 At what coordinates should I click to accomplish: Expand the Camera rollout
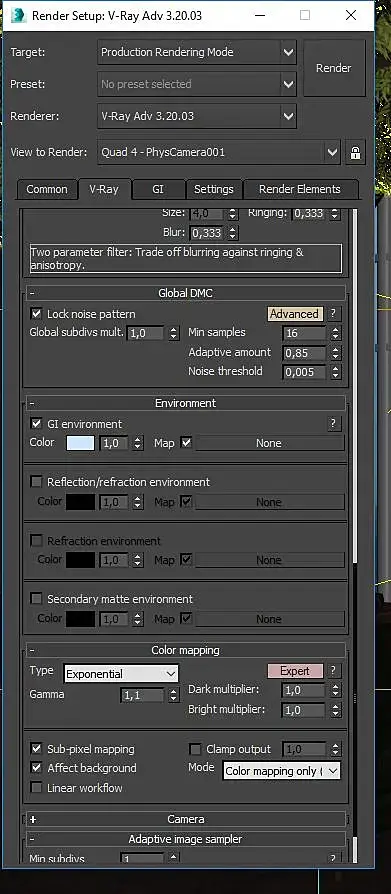pos(186,819)
